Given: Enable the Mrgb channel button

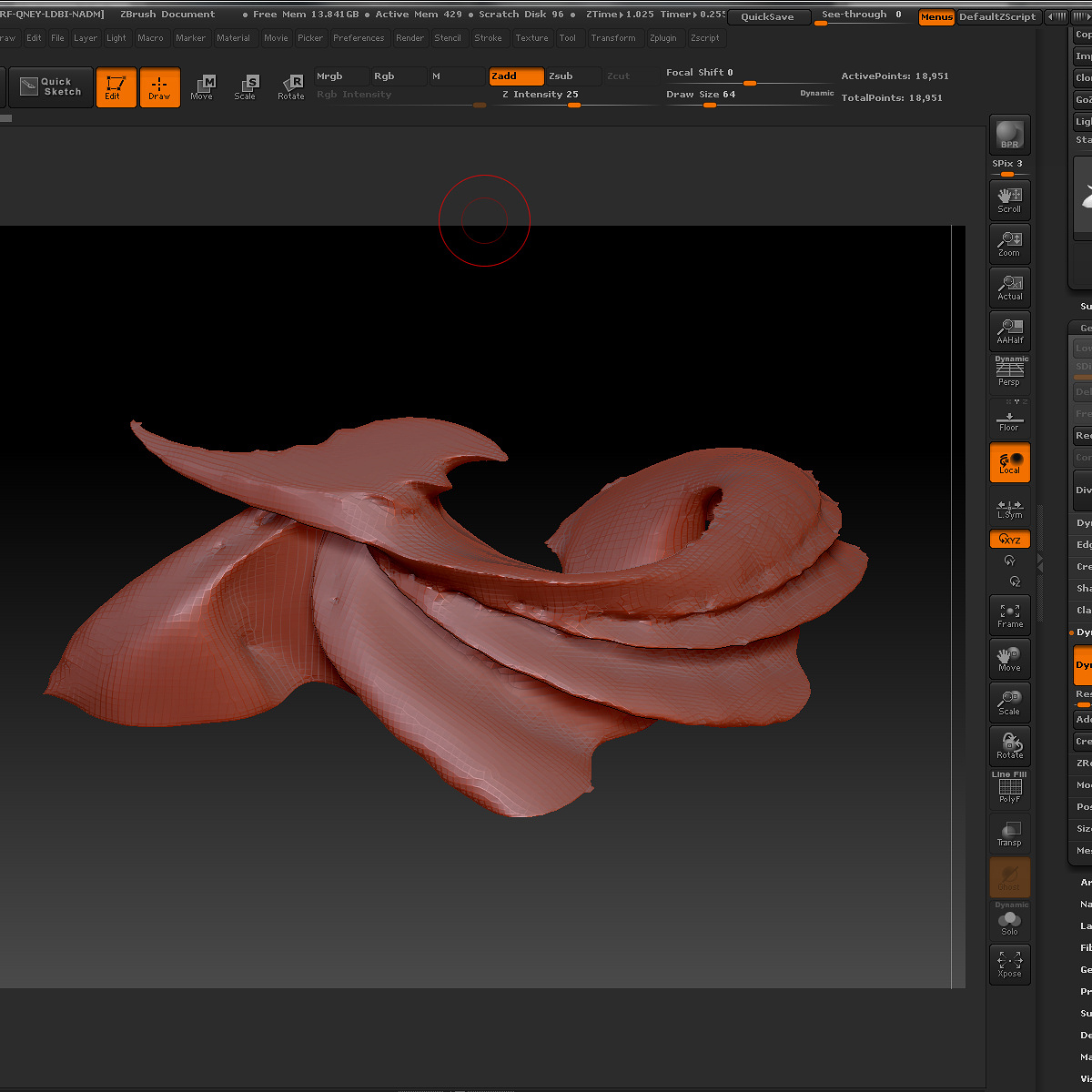Looking at the screenshot, I should 341,76.
